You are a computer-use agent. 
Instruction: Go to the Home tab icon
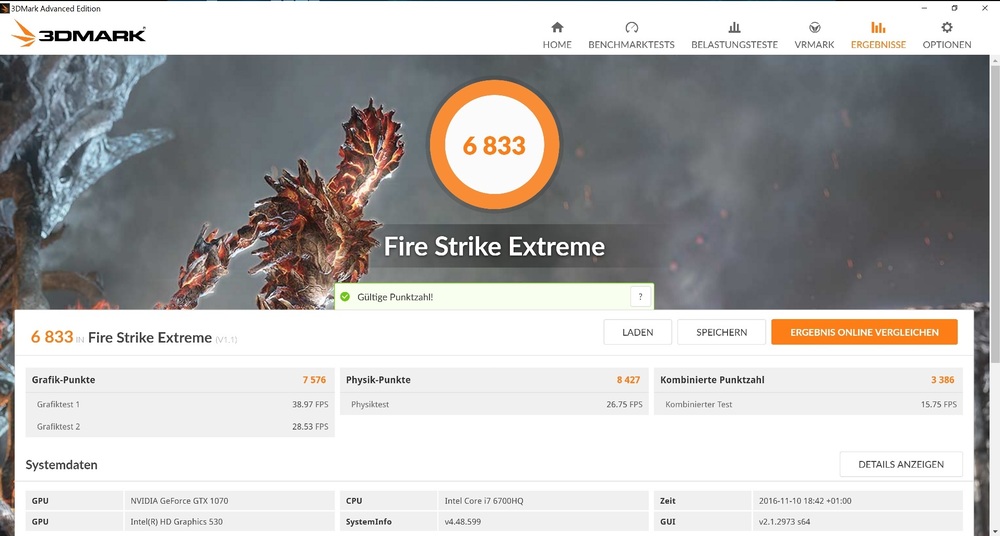pos(557,28)
